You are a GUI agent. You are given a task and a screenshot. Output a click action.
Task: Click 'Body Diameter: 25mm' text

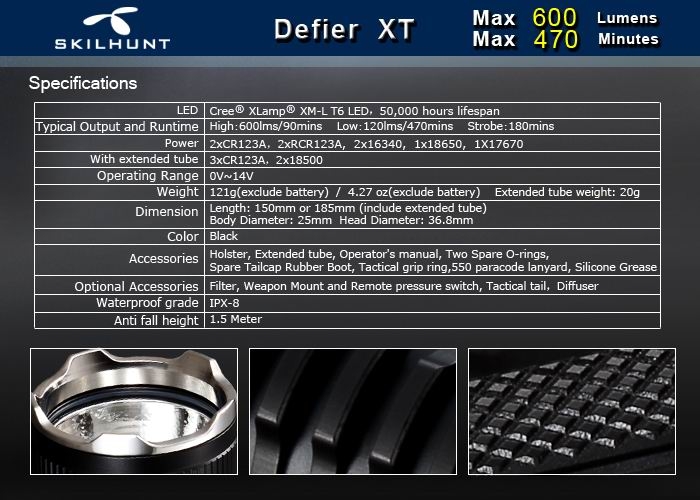[x=271, y=220]
